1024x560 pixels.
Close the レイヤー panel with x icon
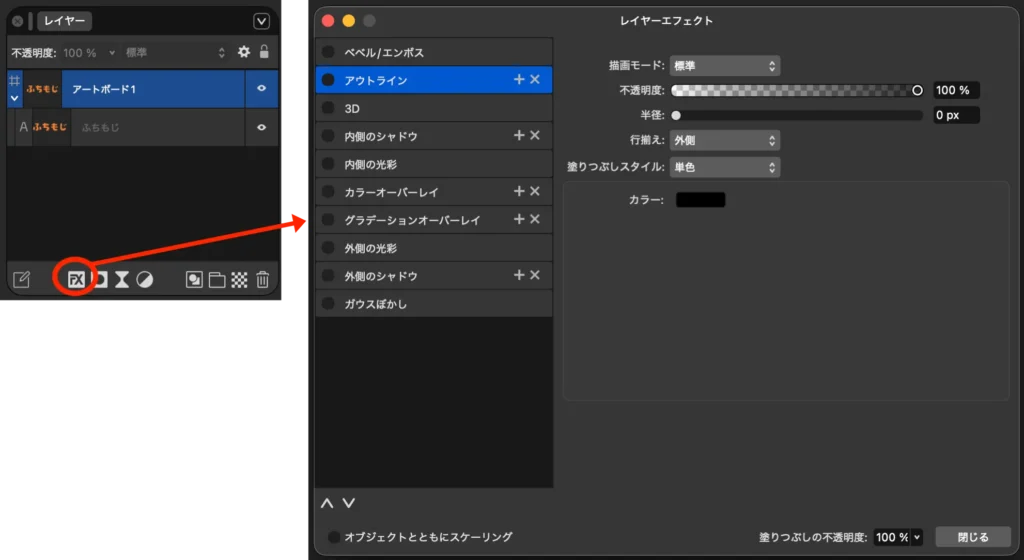pos(18,21)
